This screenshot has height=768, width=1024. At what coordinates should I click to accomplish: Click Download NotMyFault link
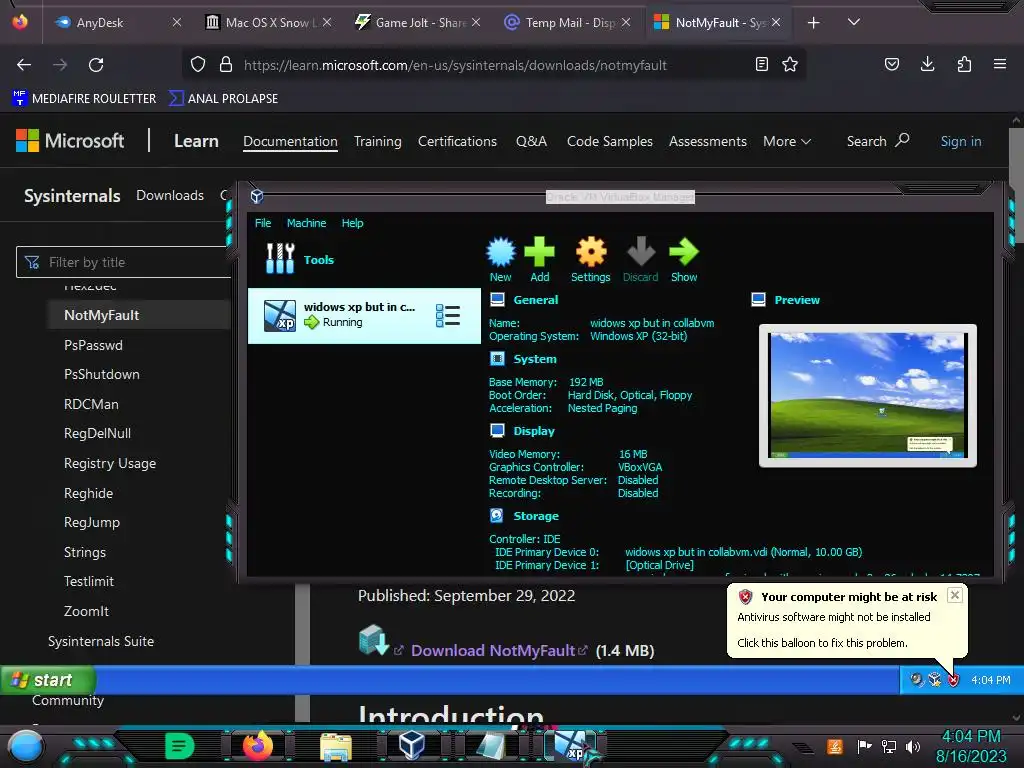point(493,650)
